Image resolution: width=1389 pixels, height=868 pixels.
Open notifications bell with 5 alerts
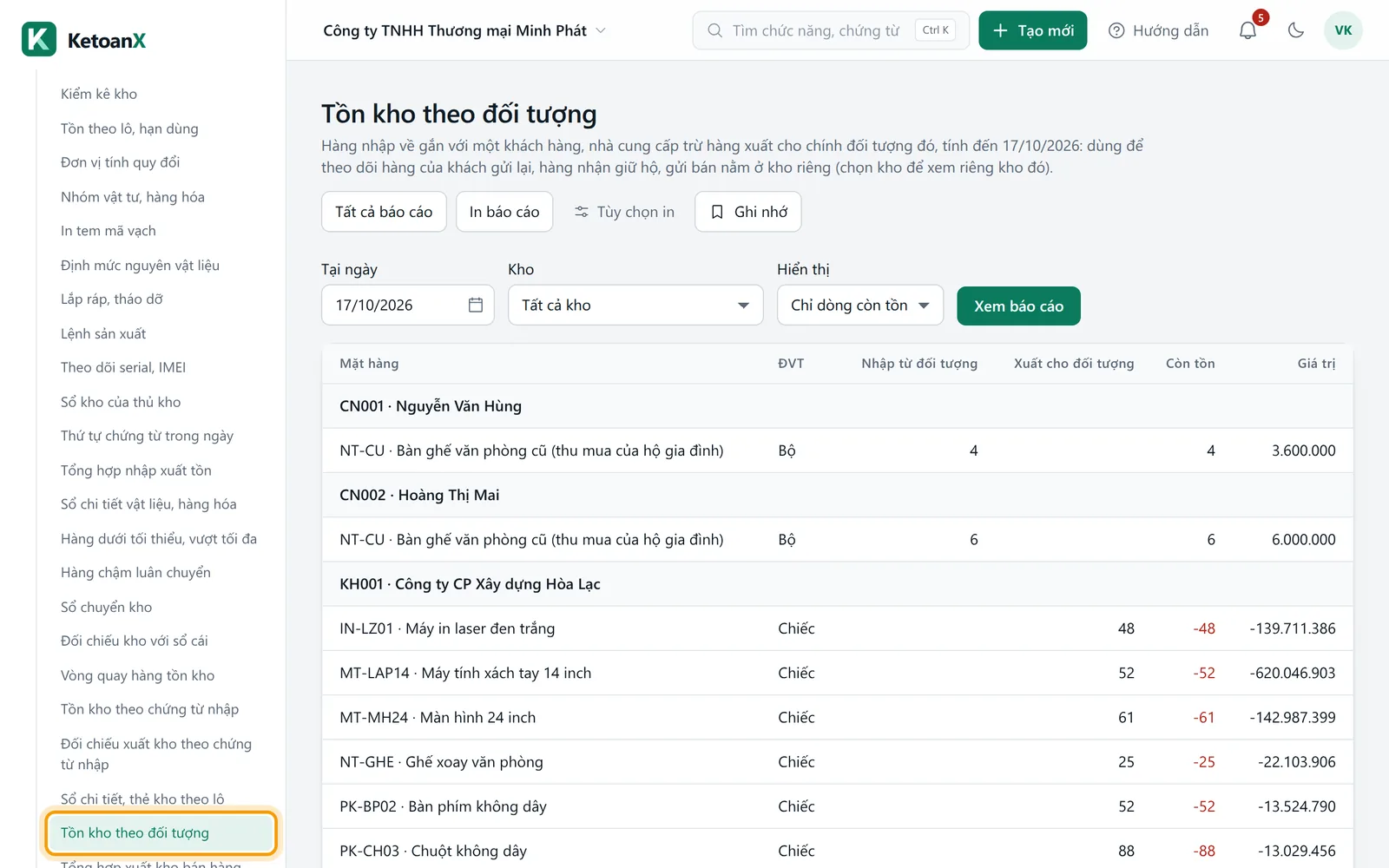(x=1247, y=30)
